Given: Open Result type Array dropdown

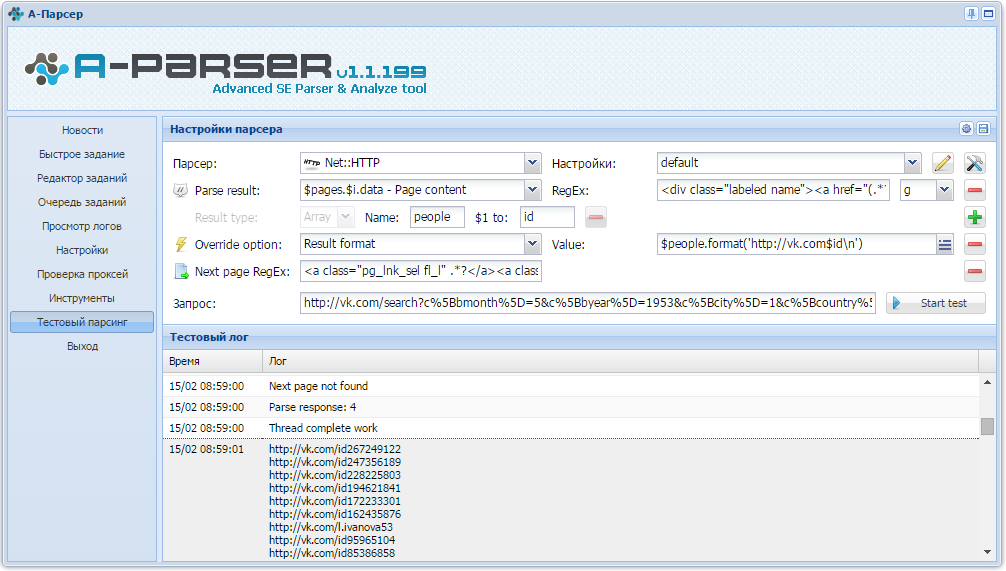Looking at the screenshot, I should coord(345,217).
